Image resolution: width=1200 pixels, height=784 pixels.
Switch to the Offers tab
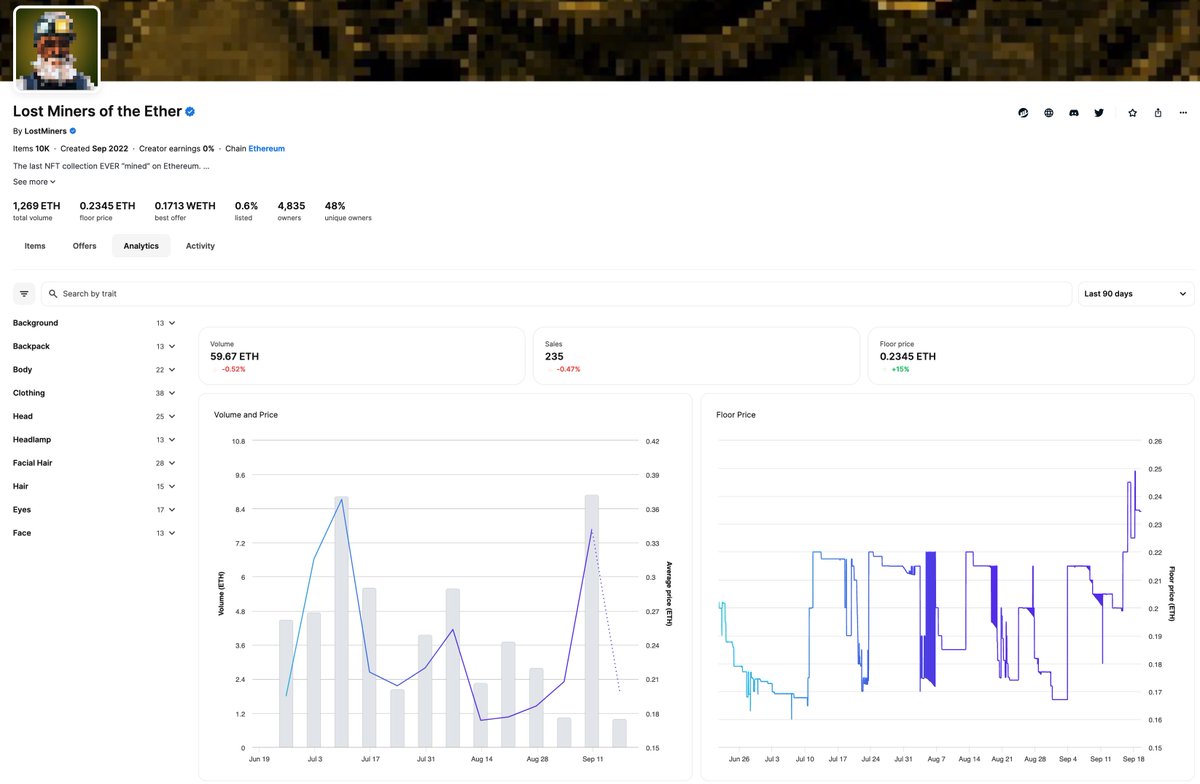point(85,246)
